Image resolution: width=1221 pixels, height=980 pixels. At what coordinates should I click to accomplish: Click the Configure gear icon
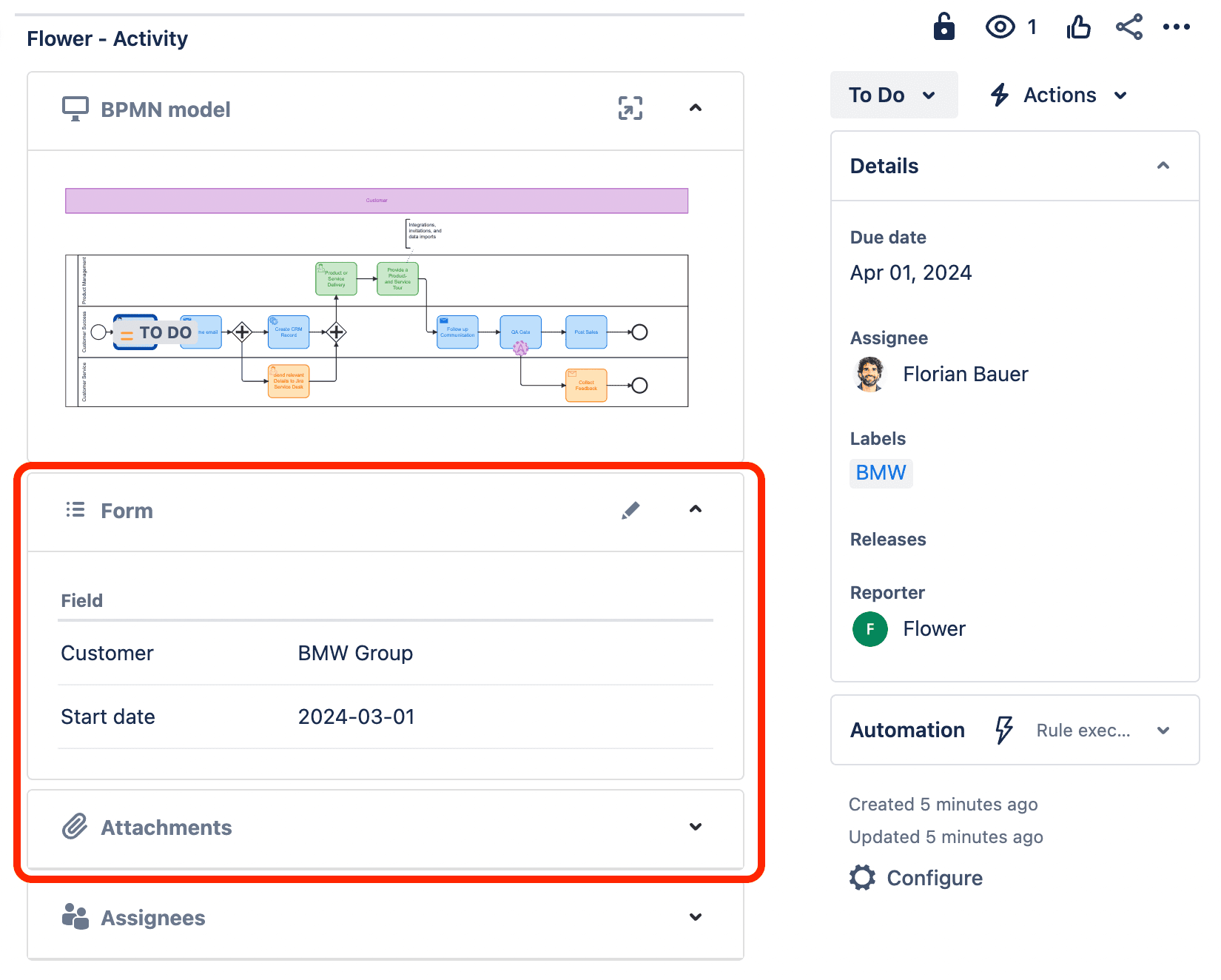861,877
